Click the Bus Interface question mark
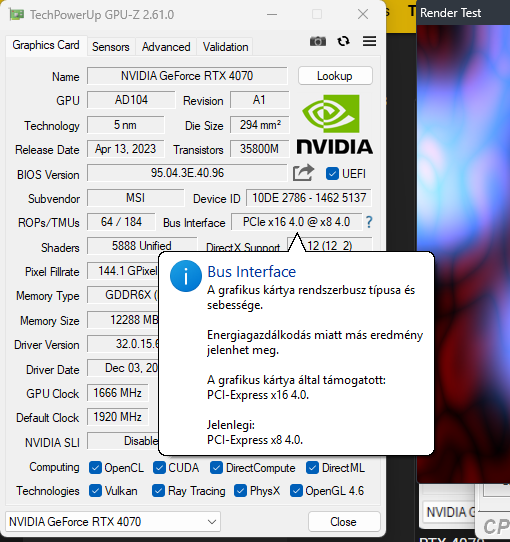The image size is (510, 542). pyautogui.click(x=369, y=222)
